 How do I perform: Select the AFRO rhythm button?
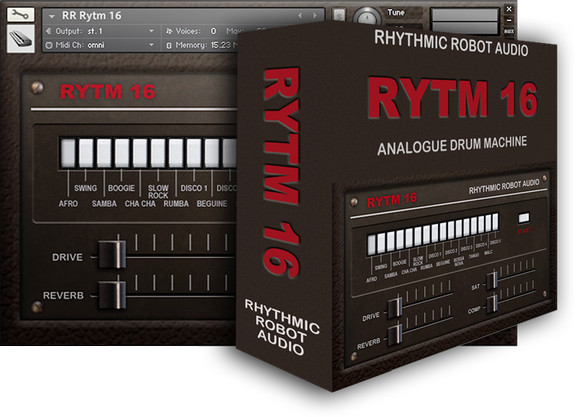(x=68, y=152)
